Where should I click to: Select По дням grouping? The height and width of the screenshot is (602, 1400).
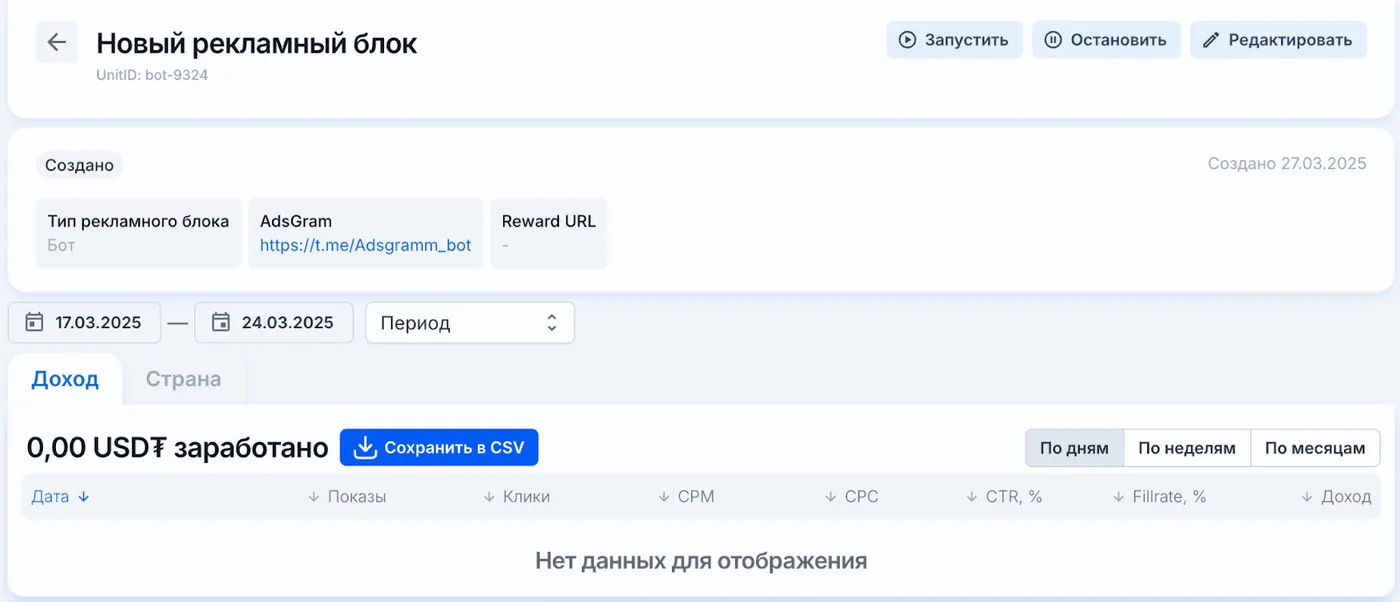tap(1074, 448)
